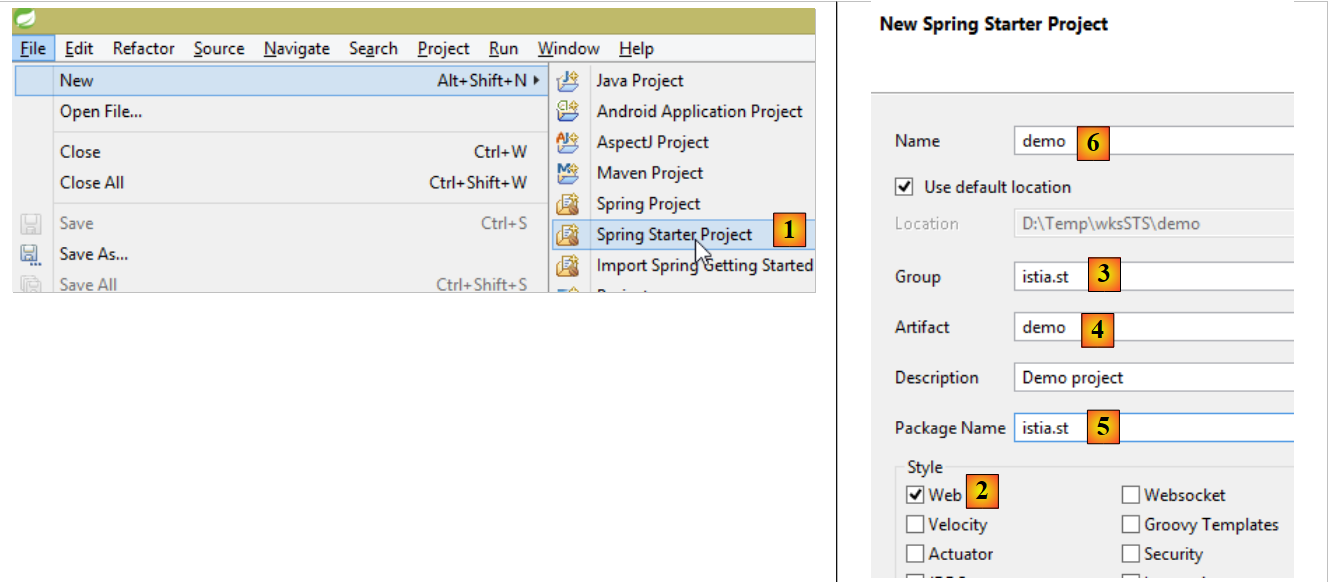Toggle the Web style checkbox
This screenshot has width=1330, height=582.
click(915, 495)
